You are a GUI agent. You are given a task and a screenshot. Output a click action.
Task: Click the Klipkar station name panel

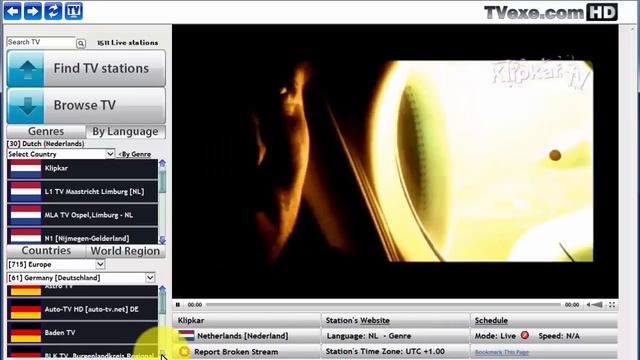click(247, 320)
